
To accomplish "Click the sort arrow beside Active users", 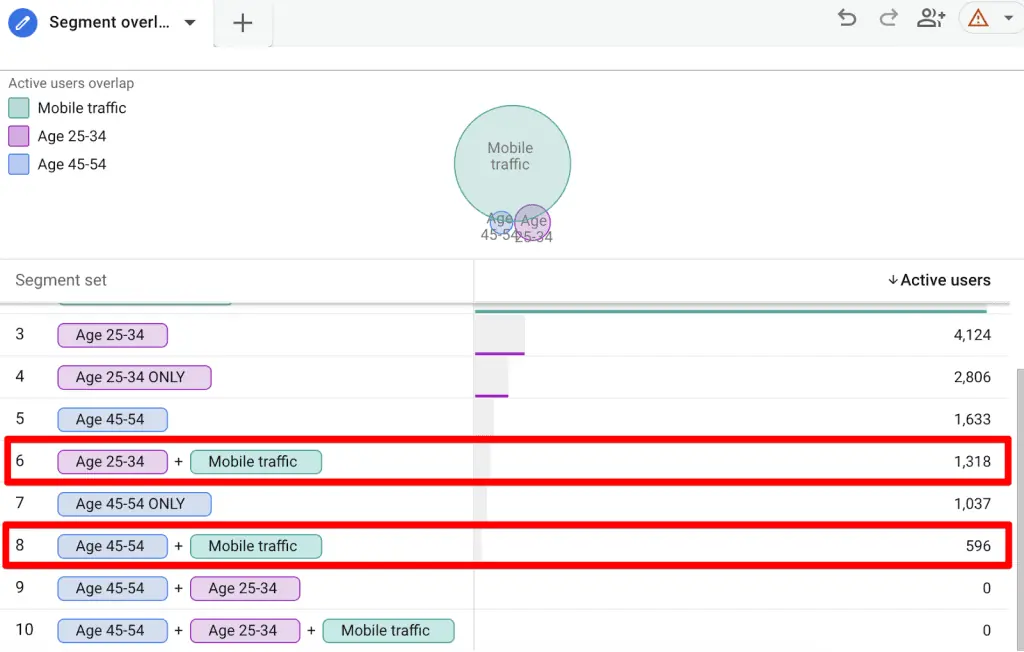I will click(891, 280).
